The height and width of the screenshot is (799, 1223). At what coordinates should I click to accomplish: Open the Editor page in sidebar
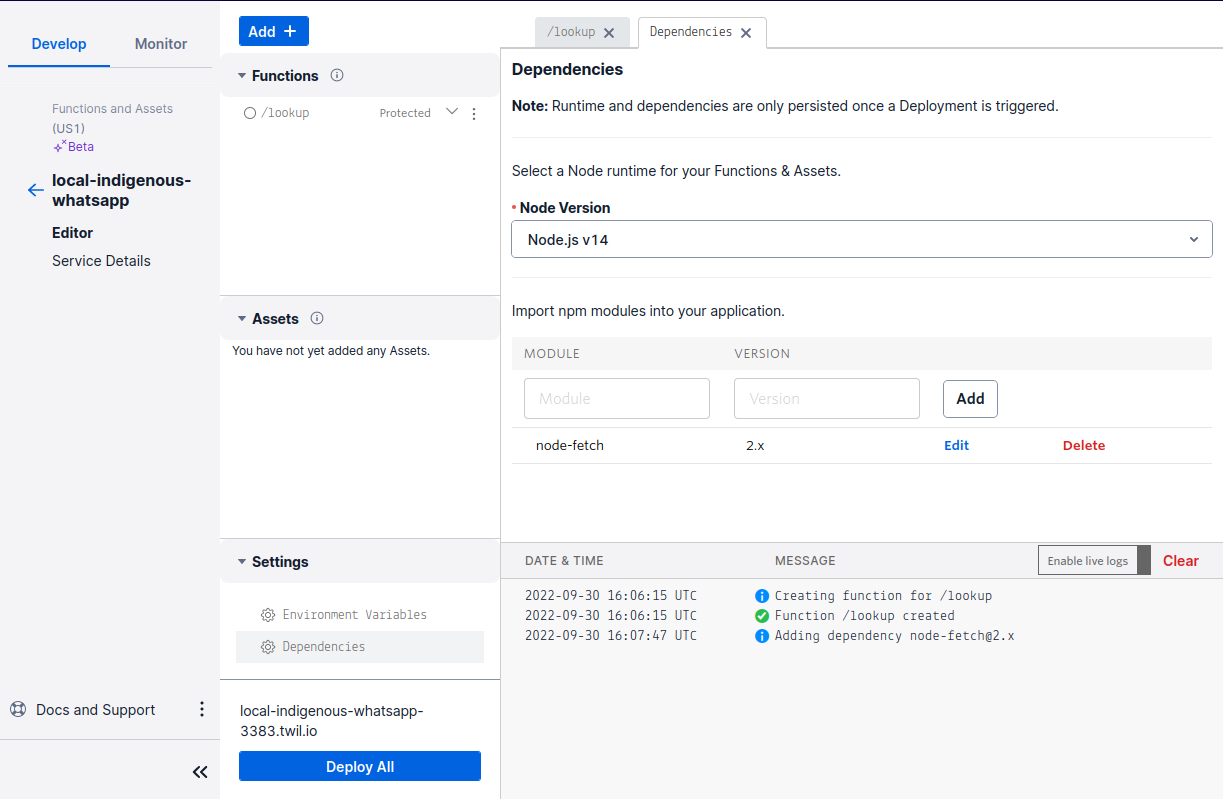[x=72, y=232]
